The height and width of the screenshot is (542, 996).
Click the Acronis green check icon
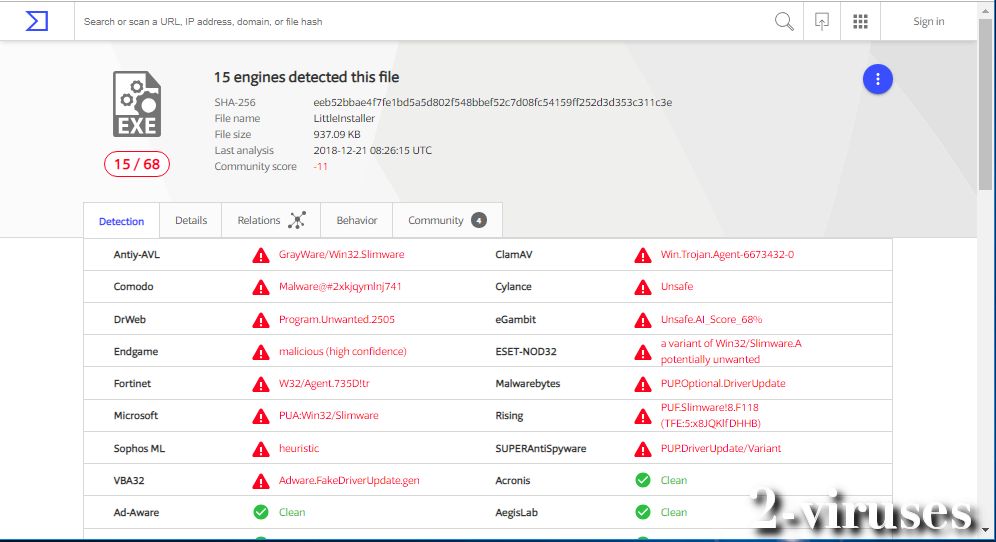pyautogui.click(x=643, y=480)
